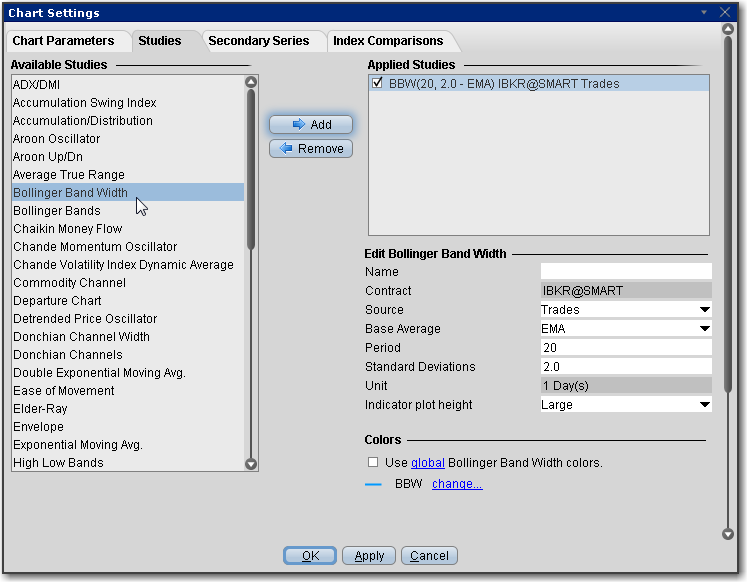747x582 pixels.
Task: Click the dialog scrollbar up arrow
Action: click(728, 30)
